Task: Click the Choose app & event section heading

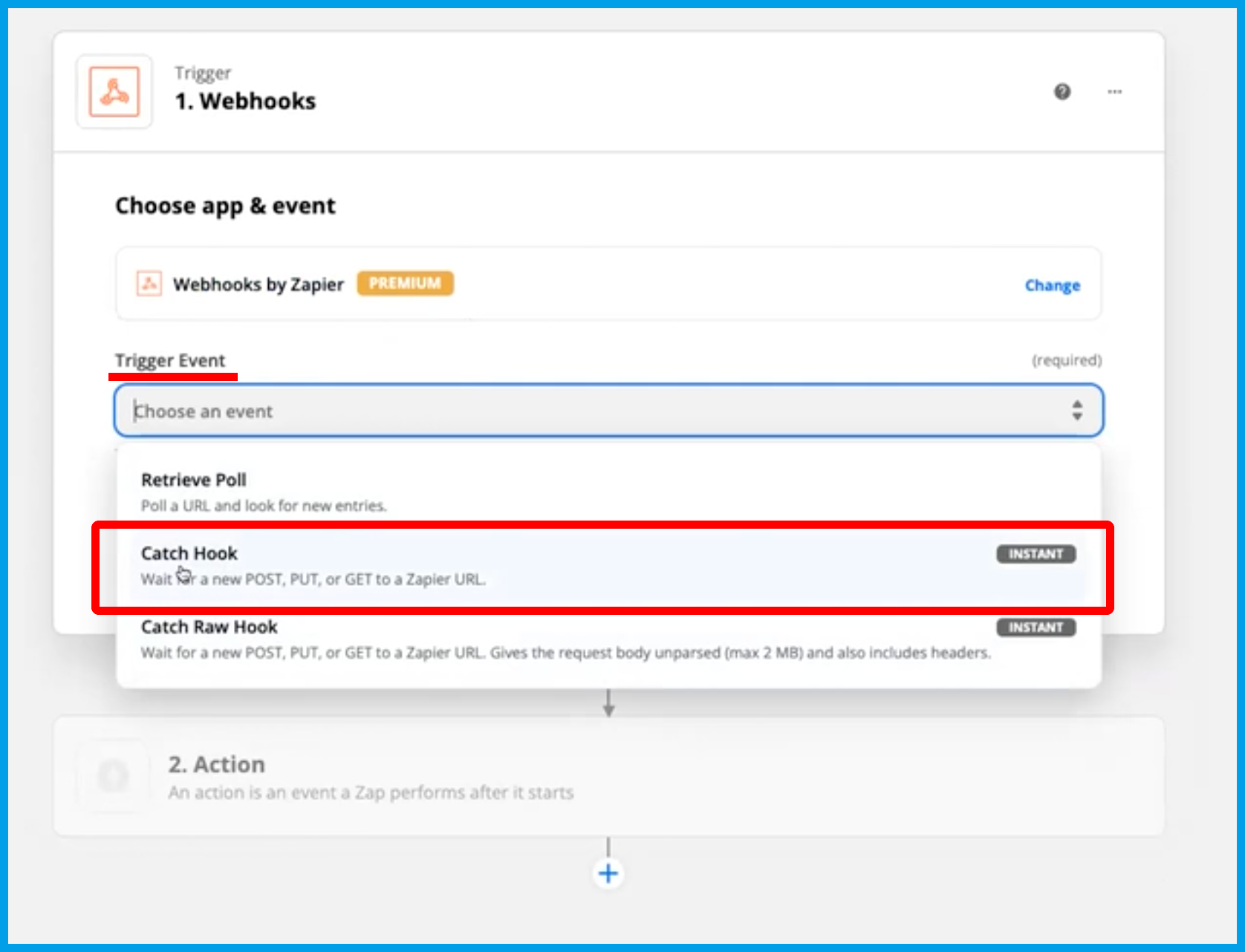Action: pos(225,206)
